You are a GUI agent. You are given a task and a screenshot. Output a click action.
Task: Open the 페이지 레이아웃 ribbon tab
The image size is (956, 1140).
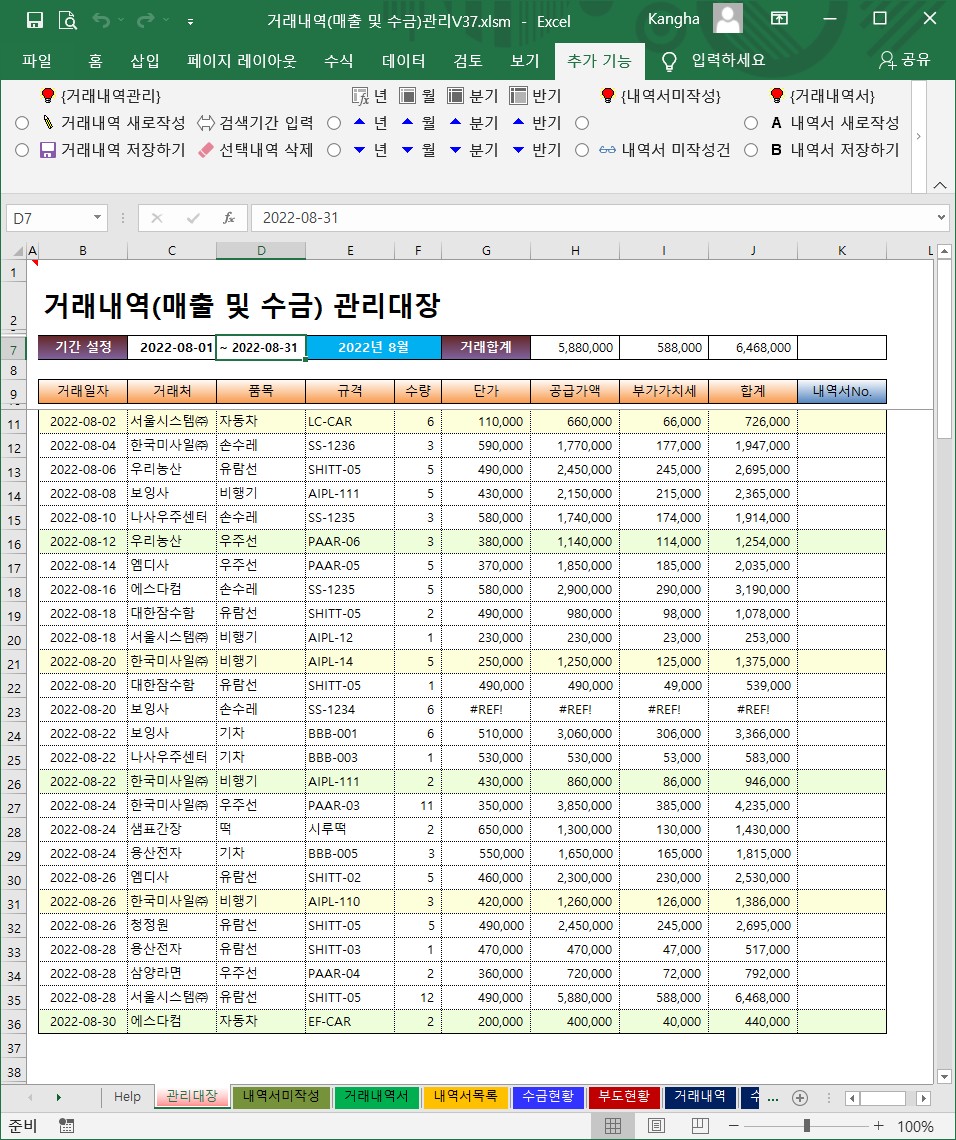[x=241, y=61]
